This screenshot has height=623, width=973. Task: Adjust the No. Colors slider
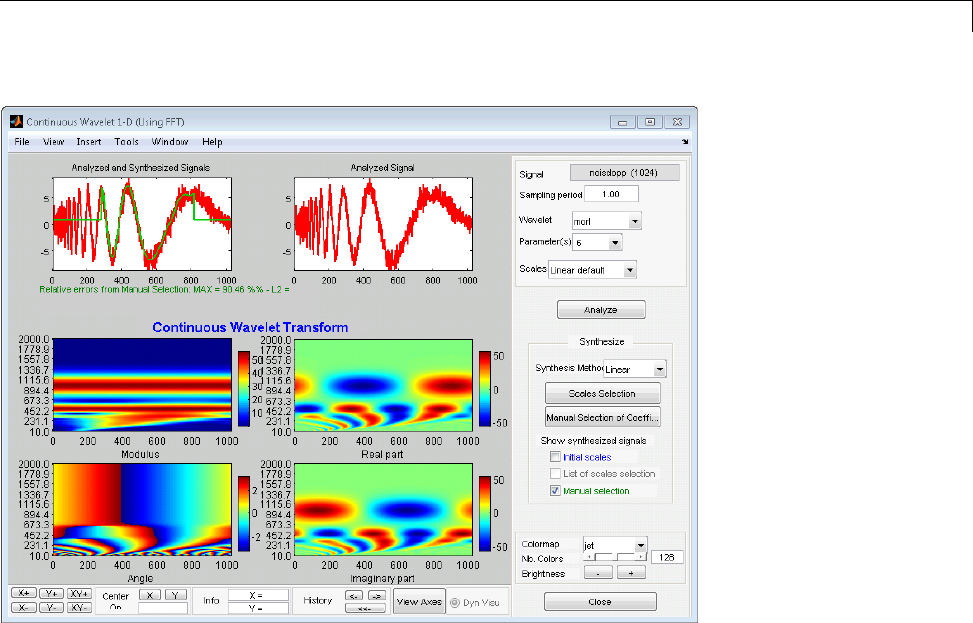[615, 556]
